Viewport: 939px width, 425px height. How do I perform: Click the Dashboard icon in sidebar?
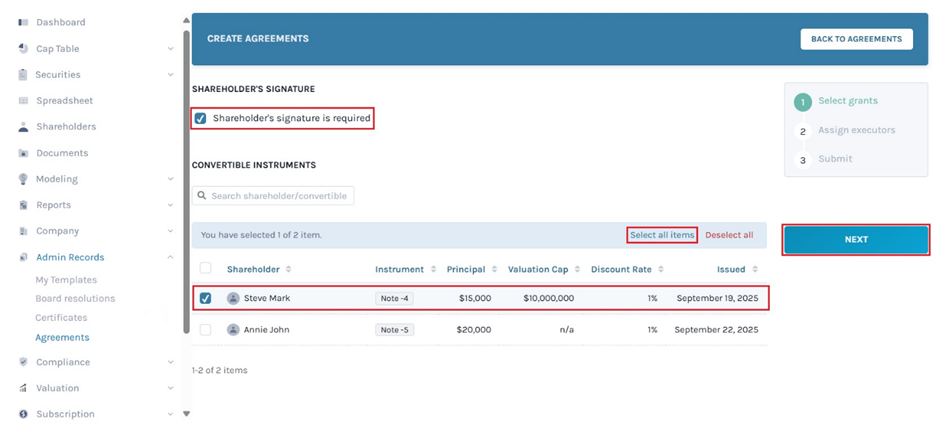click(x=23, y=22)
